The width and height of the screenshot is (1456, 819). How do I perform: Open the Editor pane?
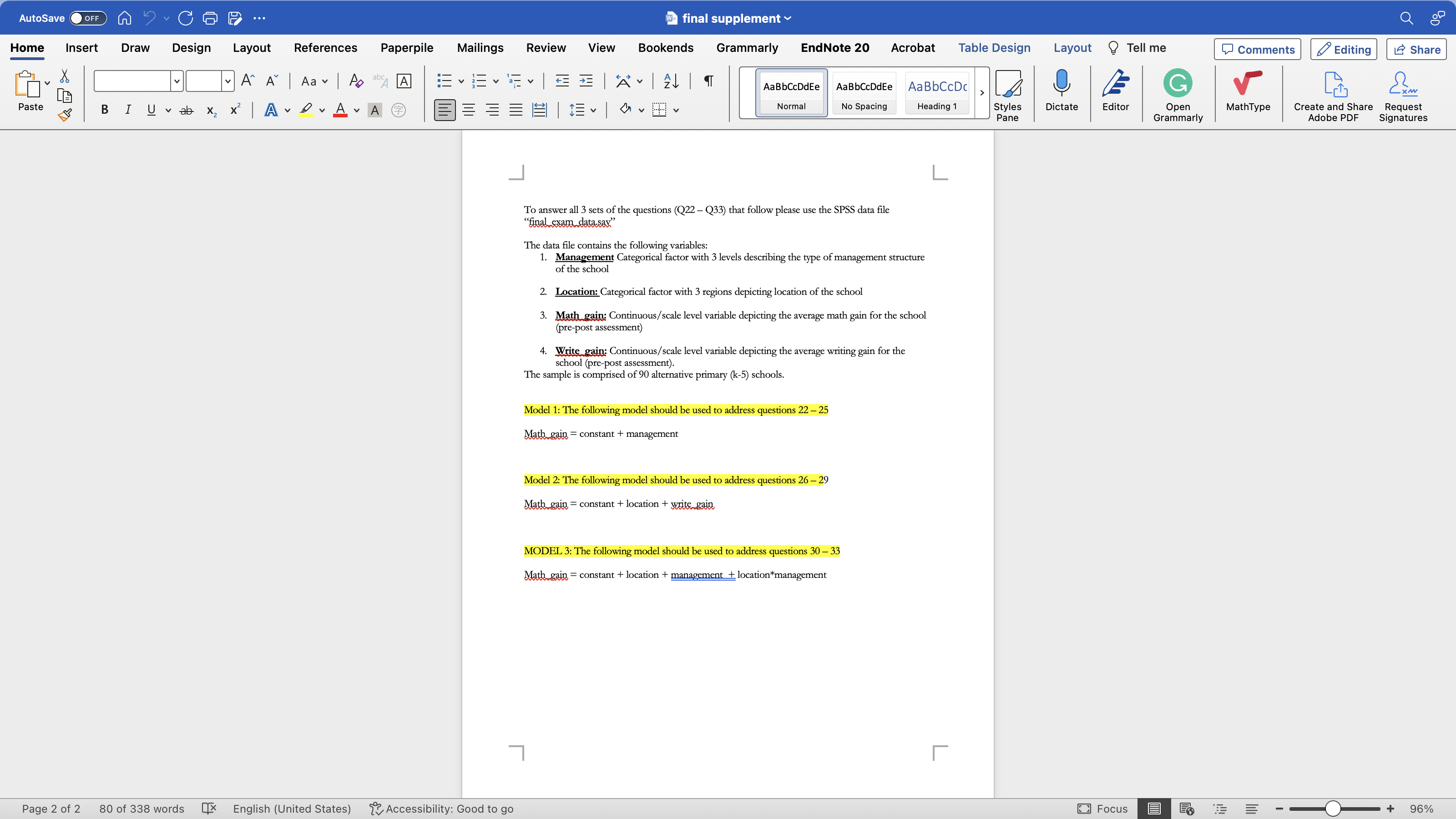point(1115,91)
